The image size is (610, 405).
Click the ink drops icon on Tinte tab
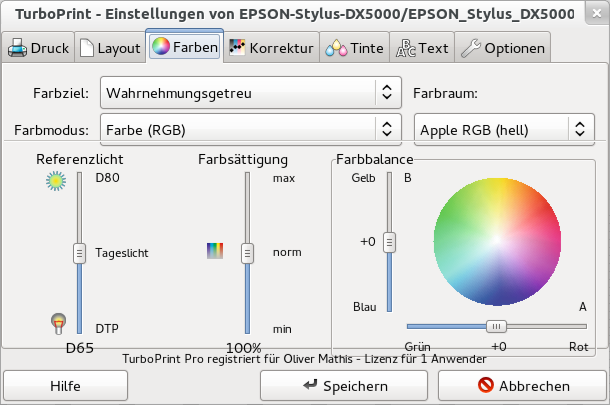[x=338, y=48]
